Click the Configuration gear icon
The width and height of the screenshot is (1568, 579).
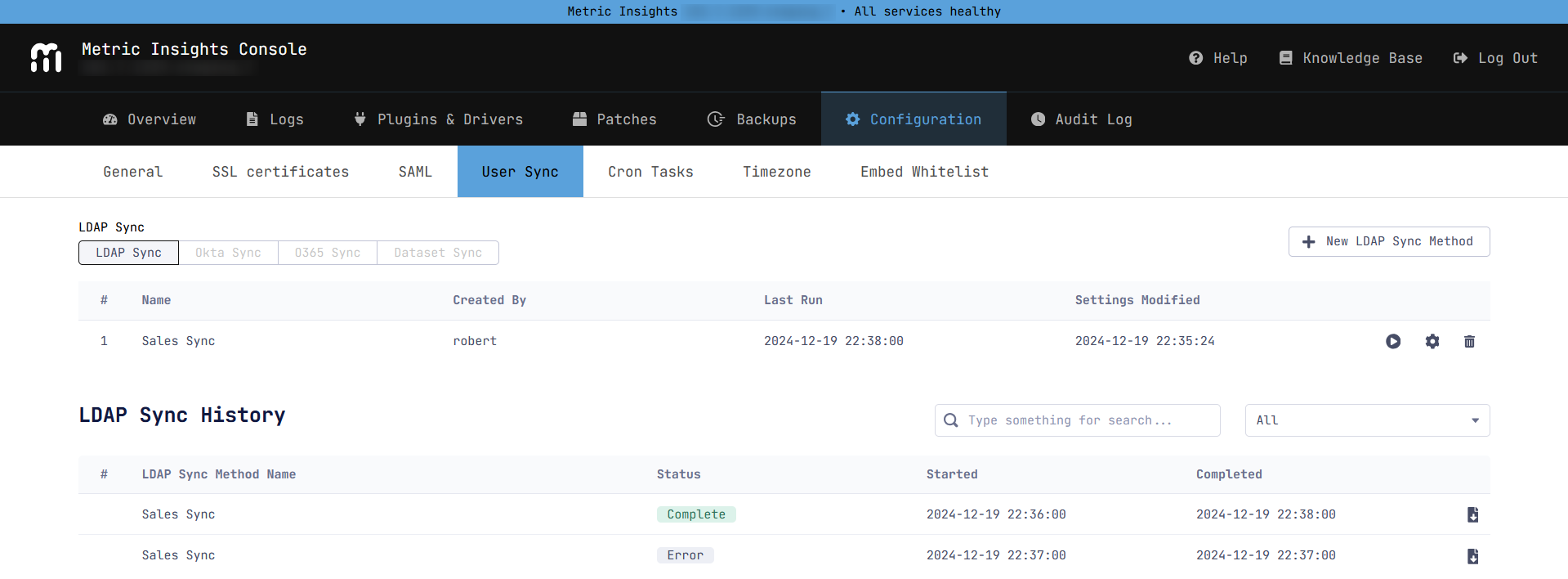point(852,119)
